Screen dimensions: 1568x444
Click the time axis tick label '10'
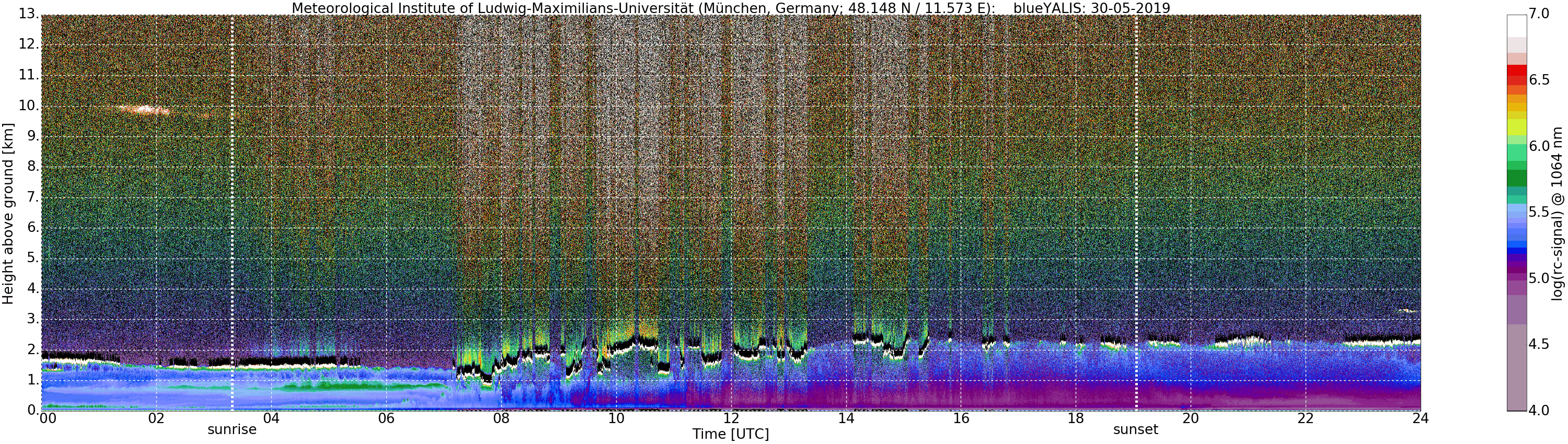pos(616,418)
